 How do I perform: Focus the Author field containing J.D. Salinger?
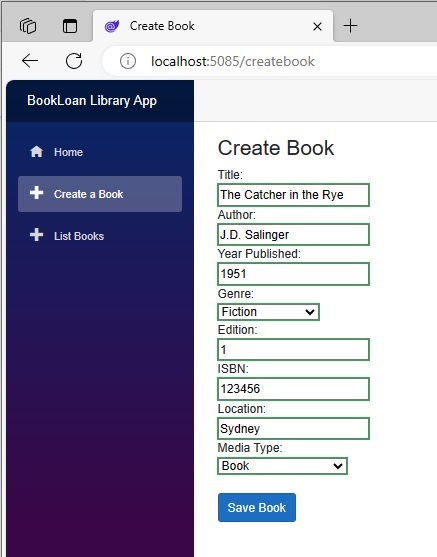coord(293,234)
